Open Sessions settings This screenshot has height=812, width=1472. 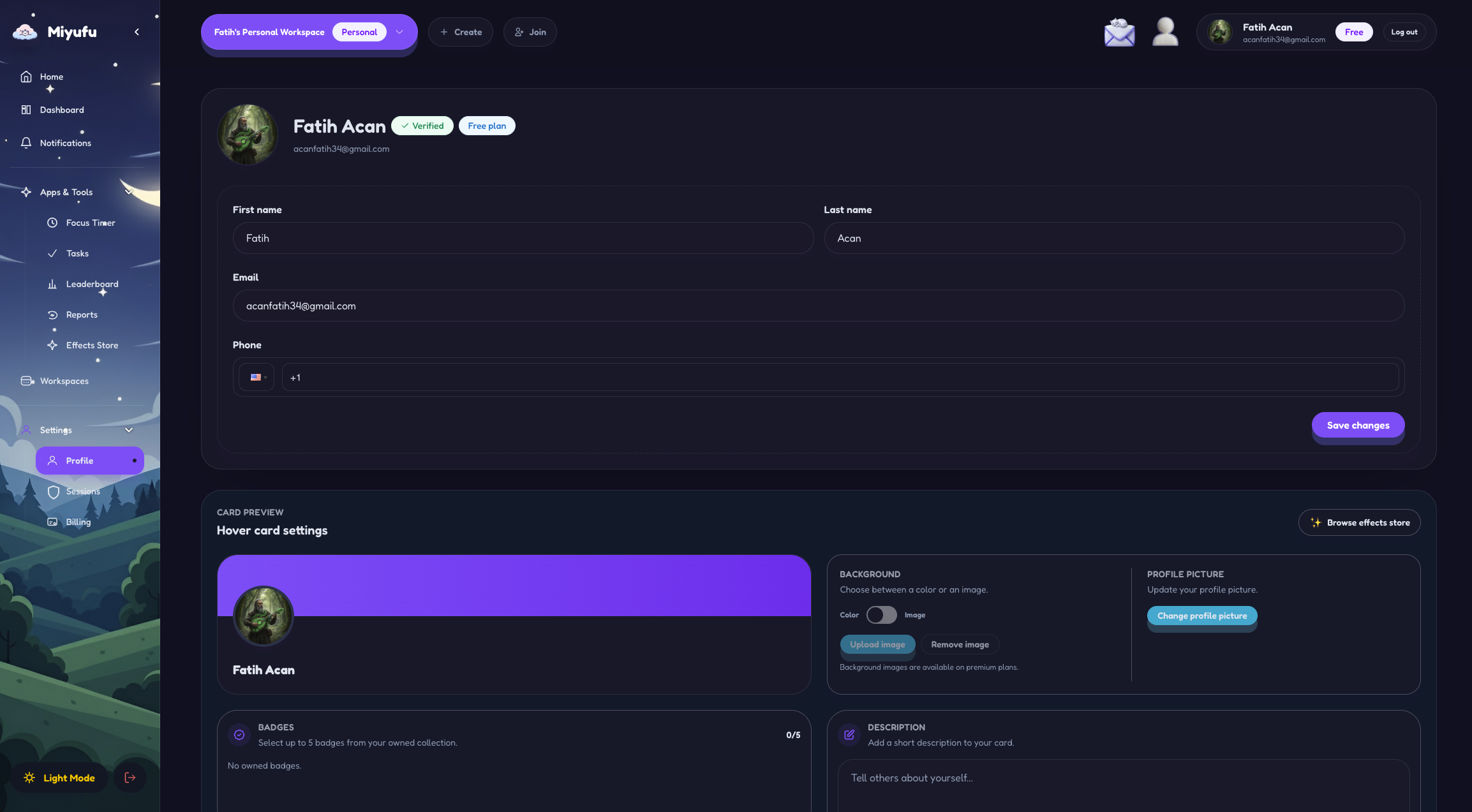[x=90, y=491]
